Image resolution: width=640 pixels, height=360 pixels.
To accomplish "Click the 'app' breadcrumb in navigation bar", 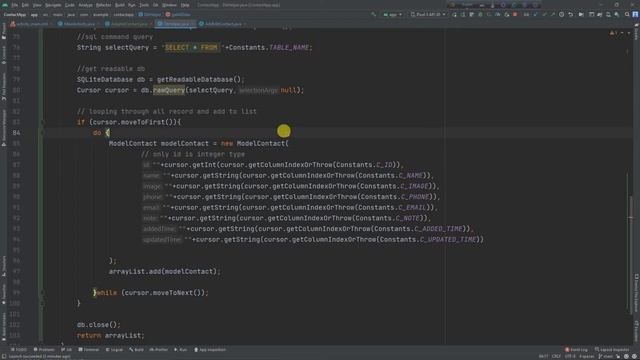I will pos(34,15).
